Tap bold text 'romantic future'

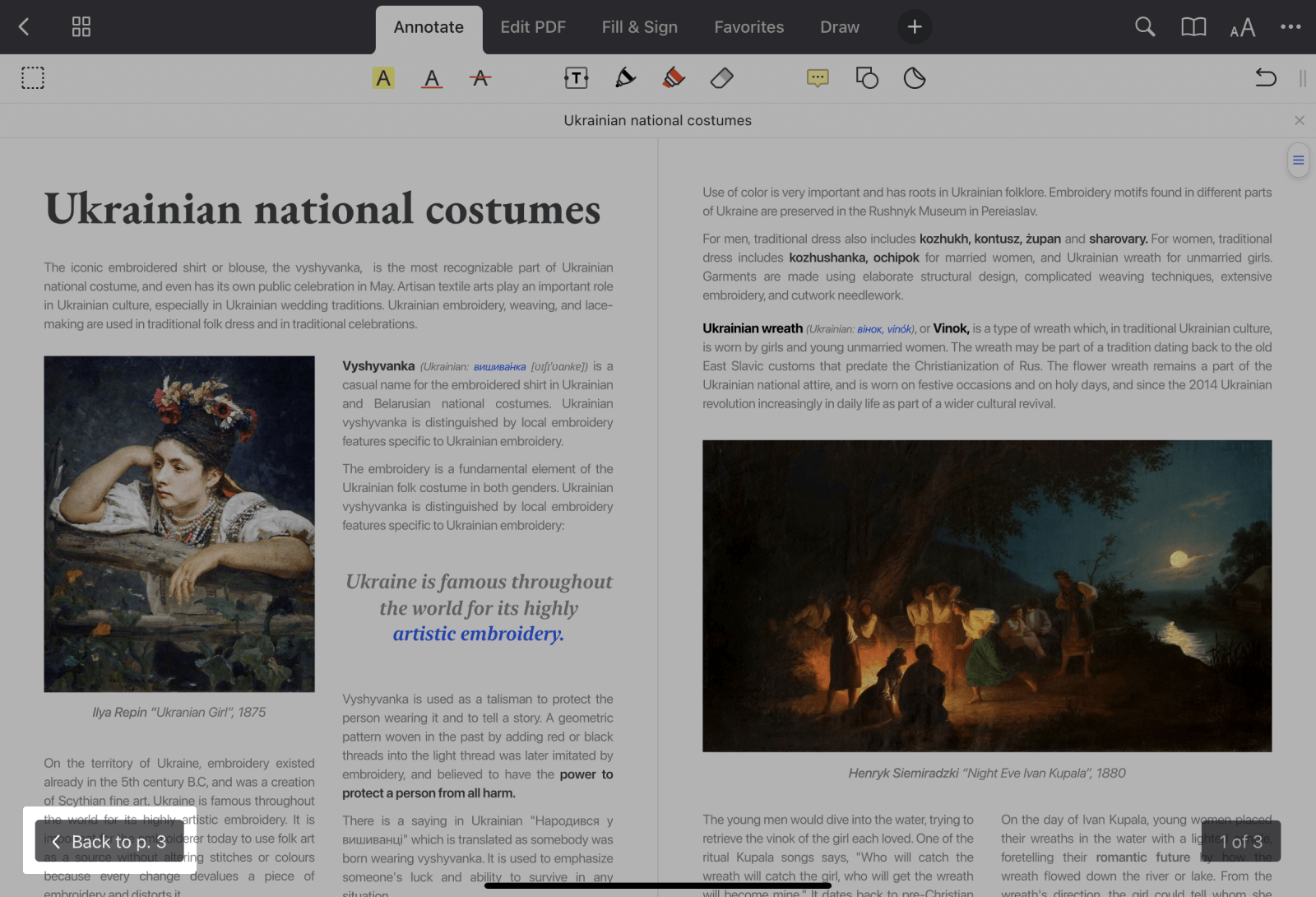tap(1143, 857)
